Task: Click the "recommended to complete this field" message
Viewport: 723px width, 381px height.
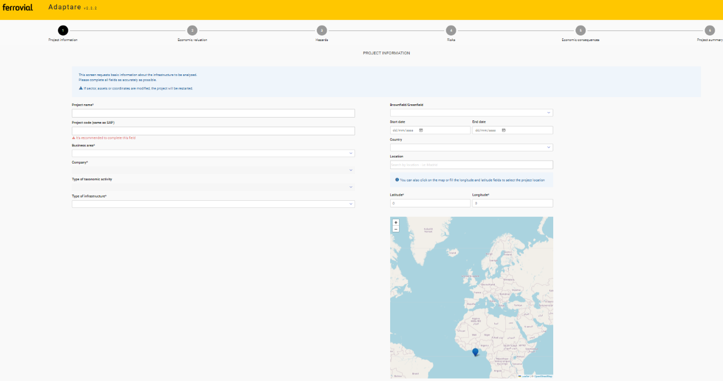Action: pyautogui.click(x=106, y=138)
